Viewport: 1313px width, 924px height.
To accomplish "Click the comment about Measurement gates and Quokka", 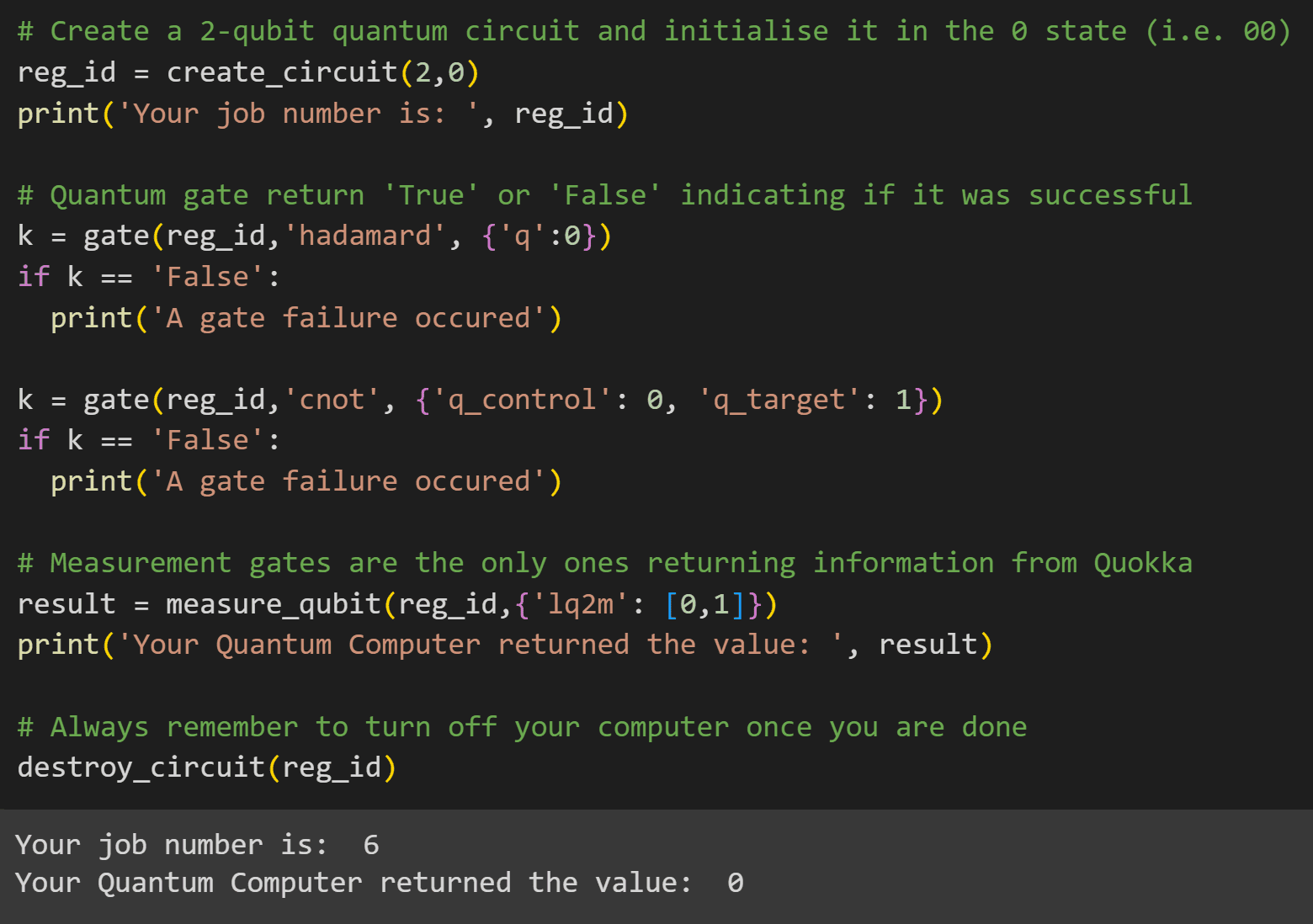I will [604, 562].
